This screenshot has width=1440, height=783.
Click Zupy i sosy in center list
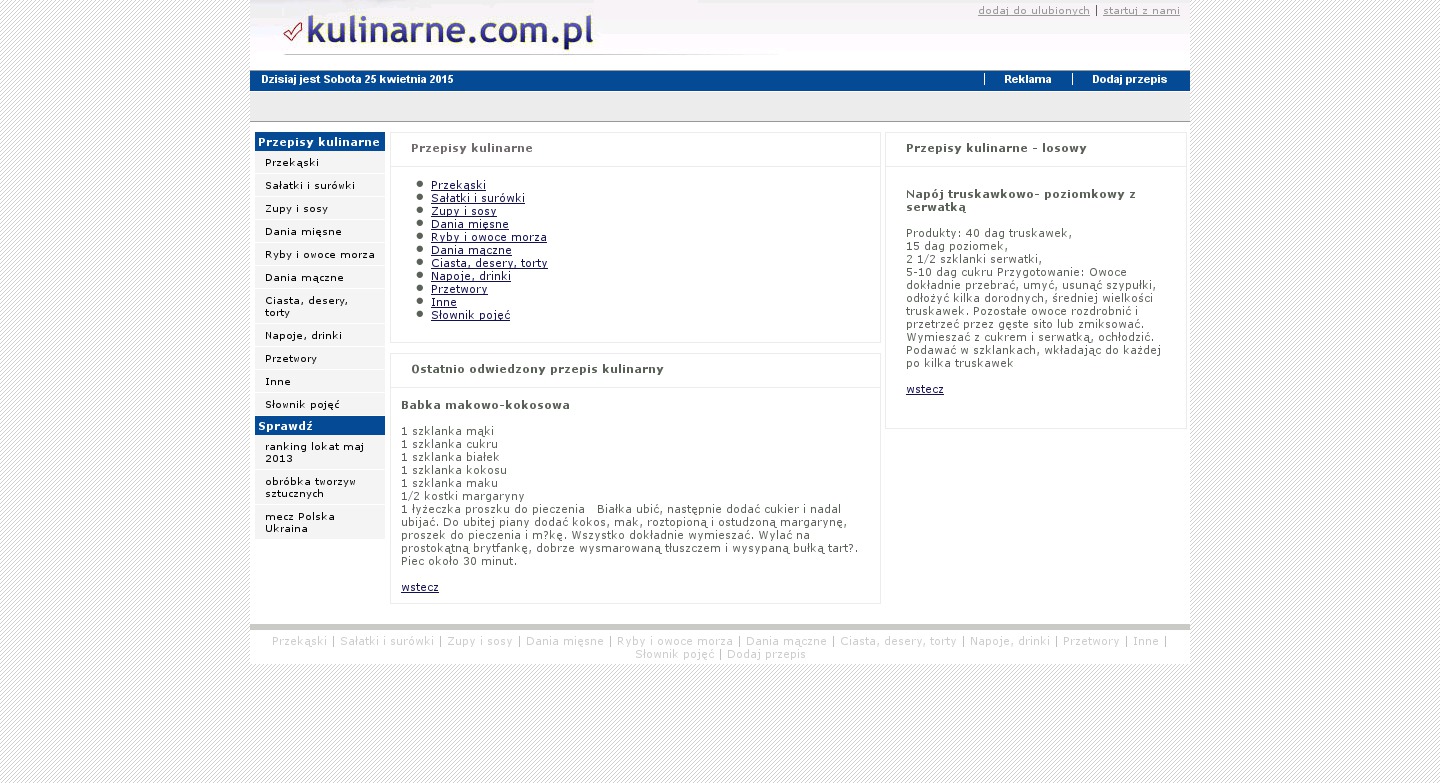(x=463, y=211)
